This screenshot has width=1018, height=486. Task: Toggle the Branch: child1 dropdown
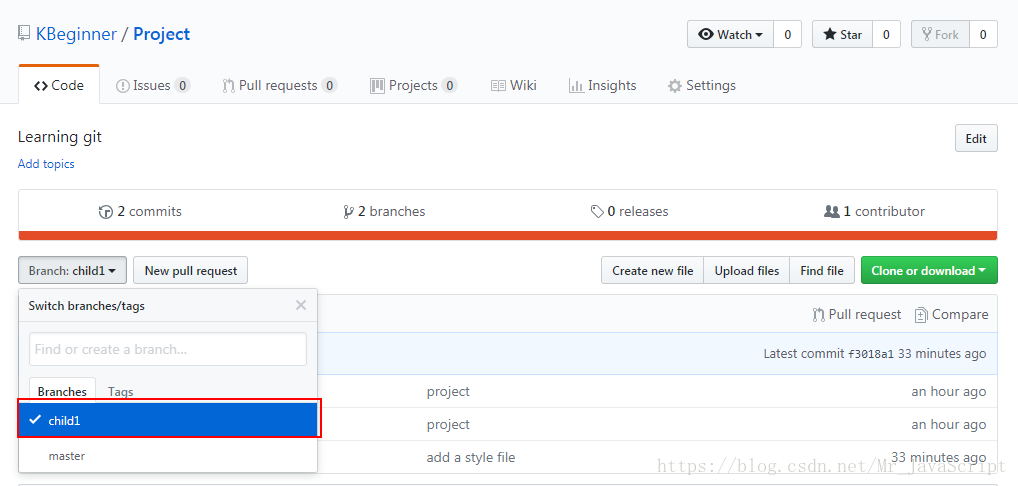(x=73, y=271)
